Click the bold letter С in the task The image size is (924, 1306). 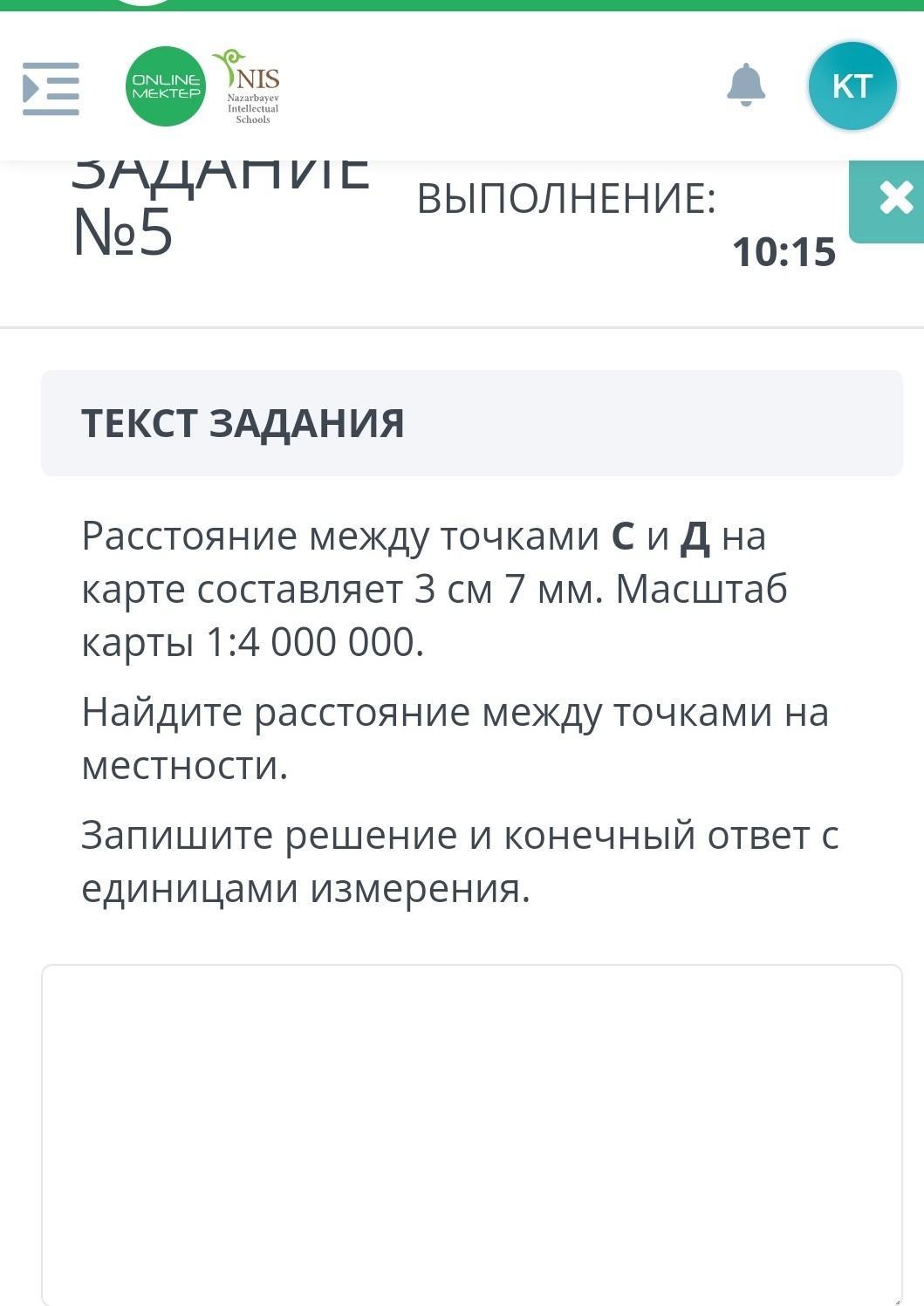[x=622, y=536]
